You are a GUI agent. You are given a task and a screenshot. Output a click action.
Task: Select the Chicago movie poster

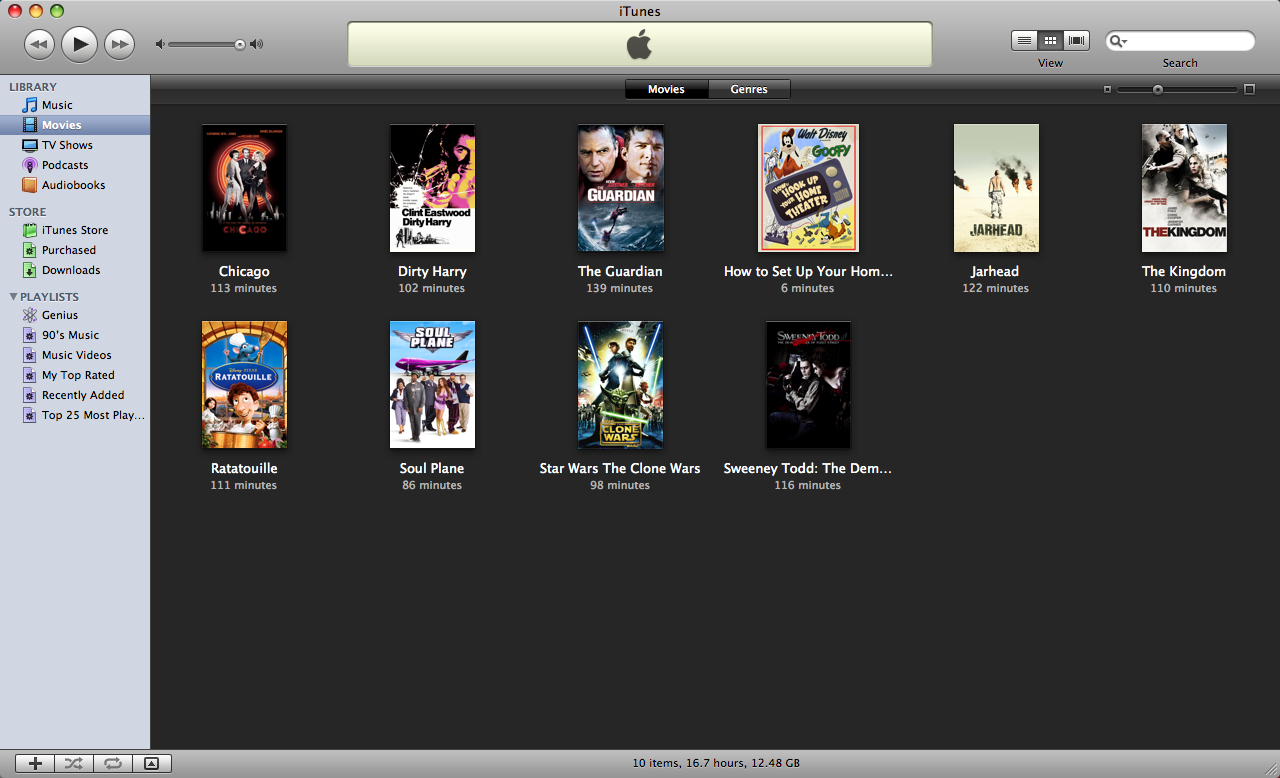coord(244,188)
